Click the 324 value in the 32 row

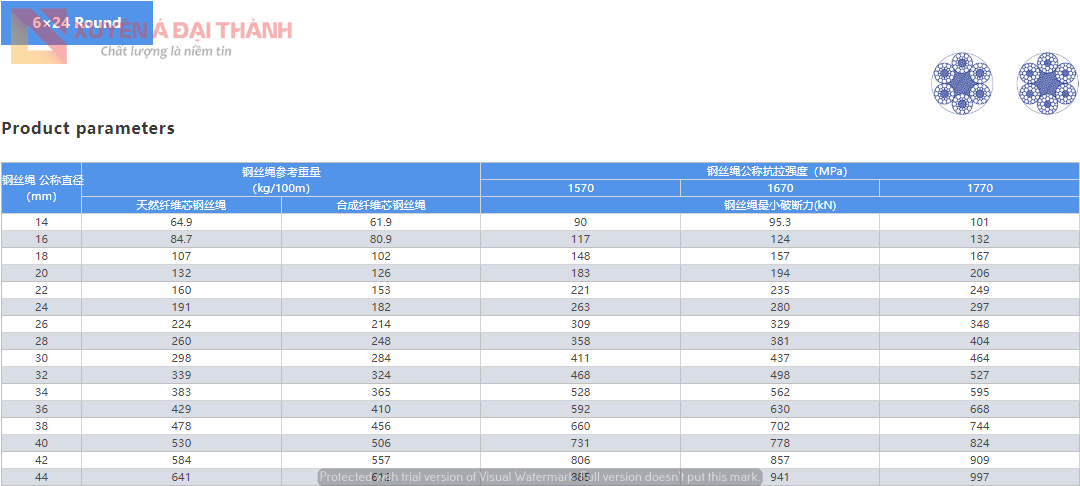click(x=381, y=375)
